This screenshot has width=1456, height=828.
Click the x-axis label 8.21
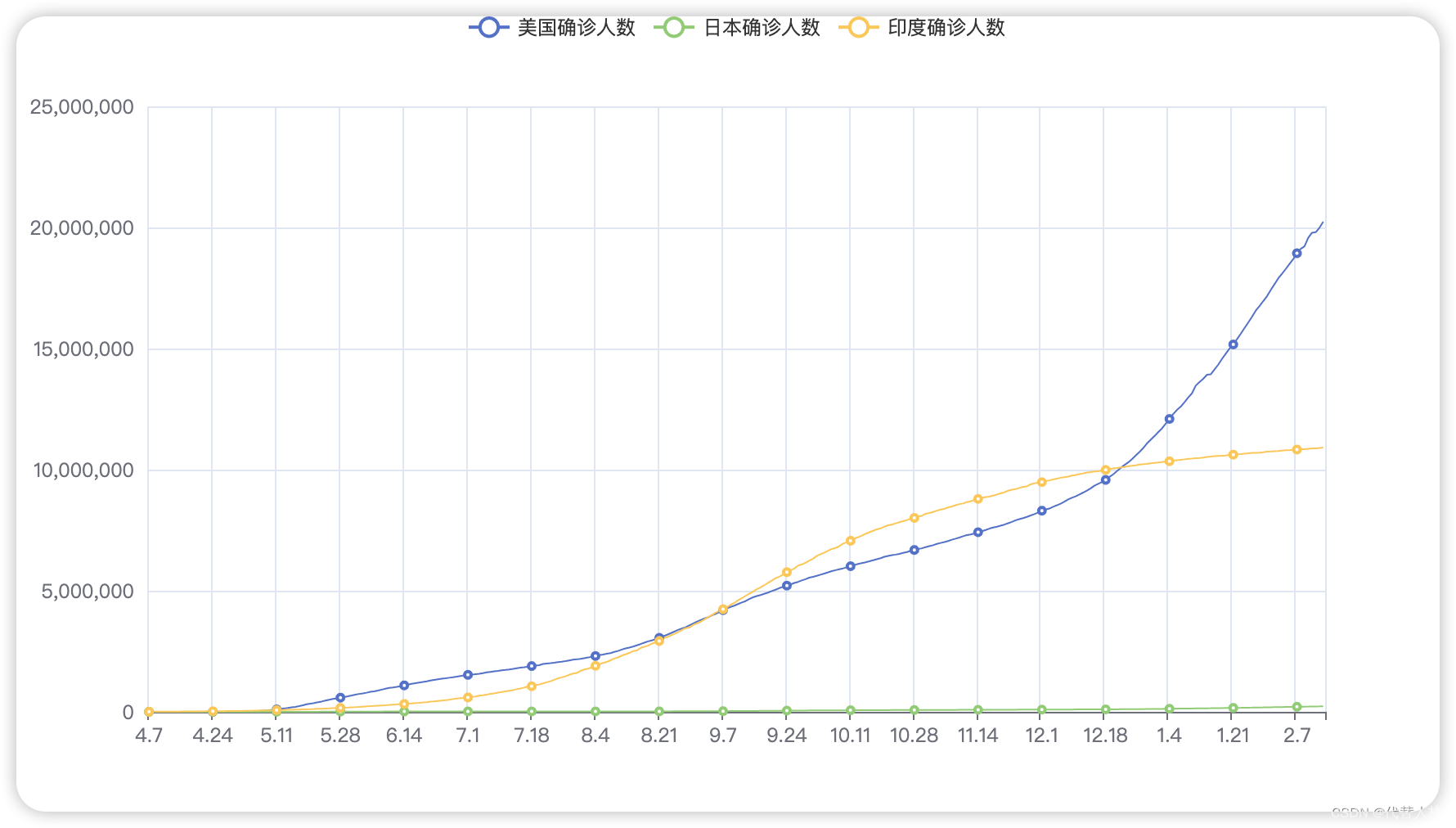658,736
